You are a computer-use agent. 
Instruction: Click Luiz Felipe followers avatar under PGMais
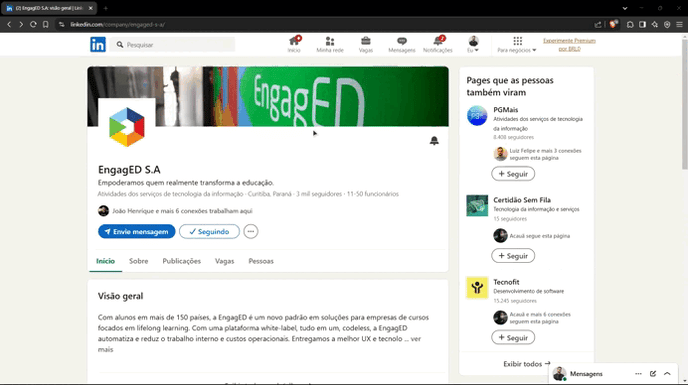[500, 154]
